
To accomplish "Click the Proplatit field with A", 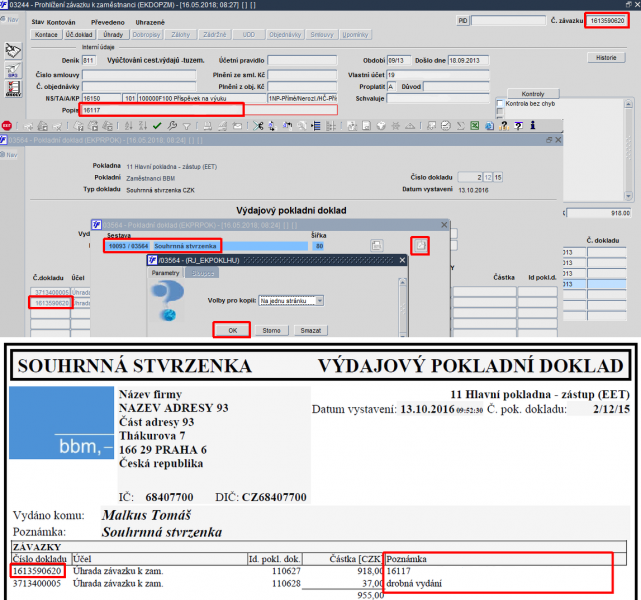I will (x=392, y=87).
